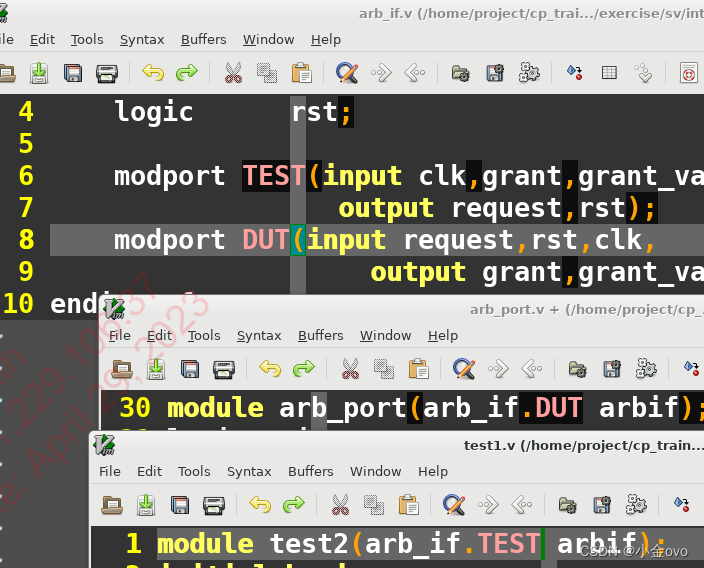The image size is (704, 568).
Task: Open Find and Replace in test1.v window
Action: tap(454, 505)
